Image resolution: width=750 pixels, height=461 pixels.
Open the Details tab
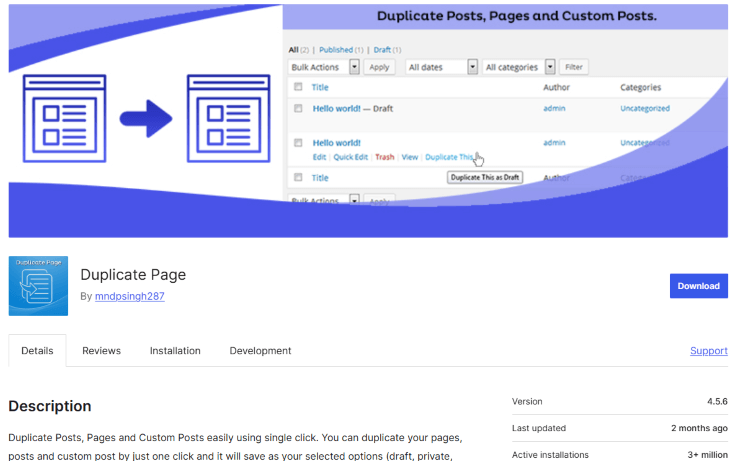click(x=37, y=351)
